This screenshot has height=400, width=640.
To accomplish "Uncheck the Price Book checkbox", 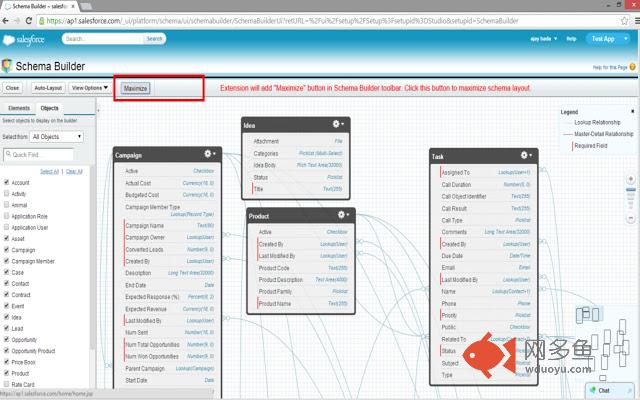I will point(7,362).
